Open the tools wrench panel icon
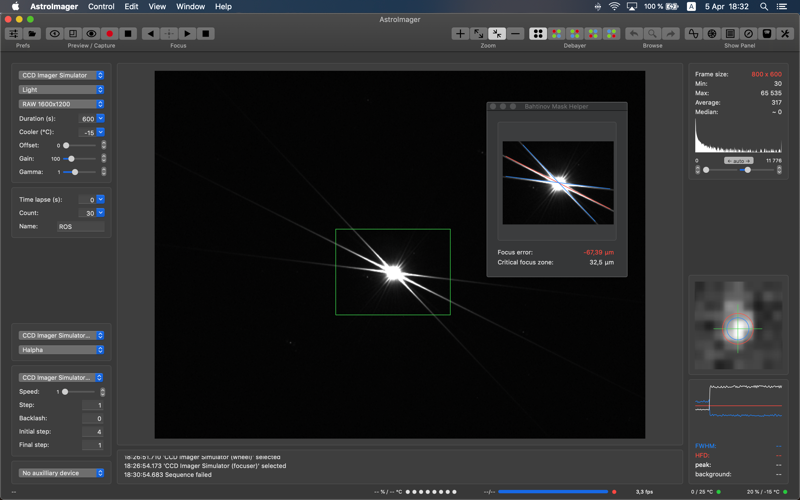The image size is (800, 500). coord(785,34)
